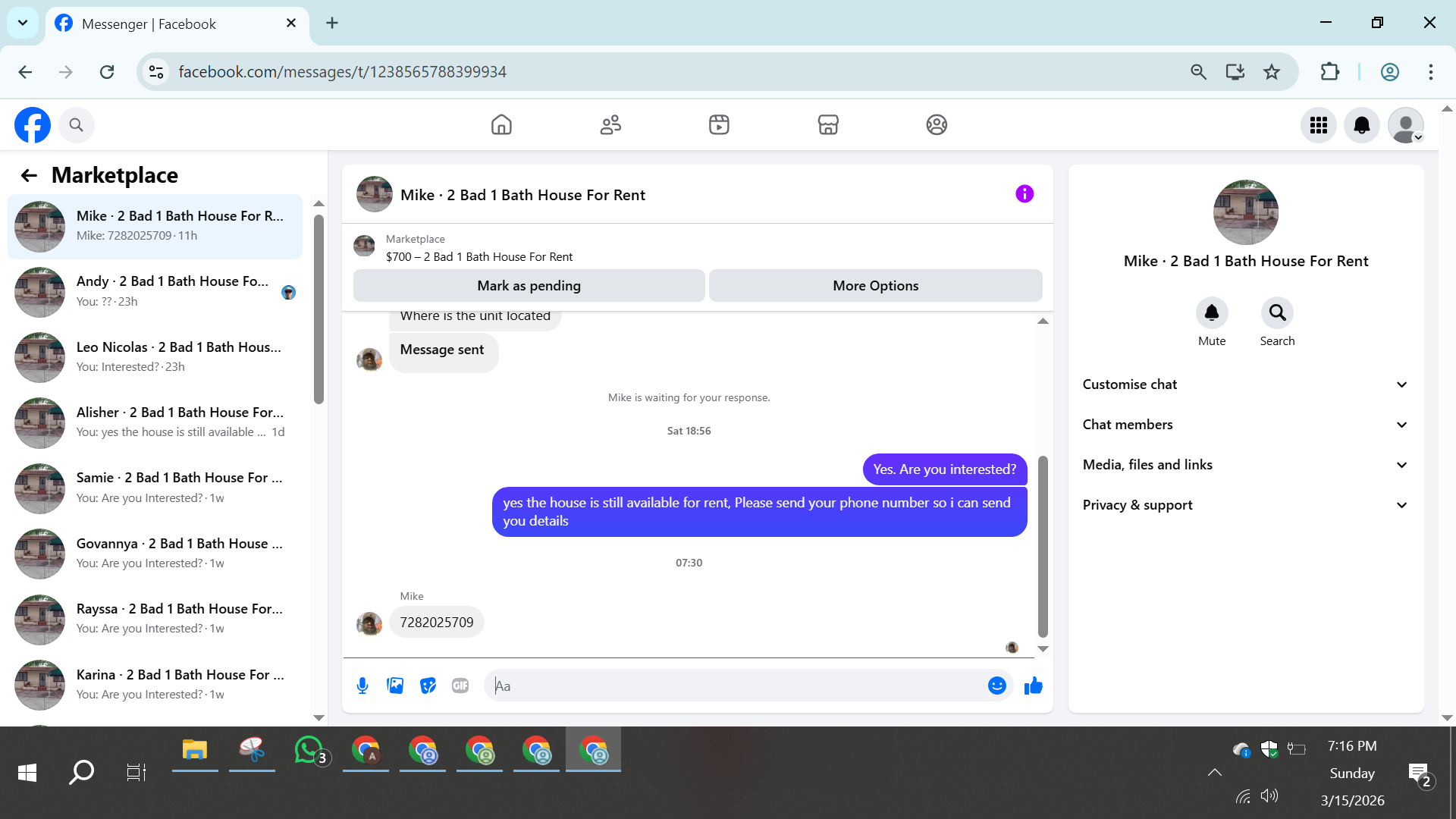Go to the Home feed icon
Image resolution: width=1456 pixels, height=819 pixels.
501,125
